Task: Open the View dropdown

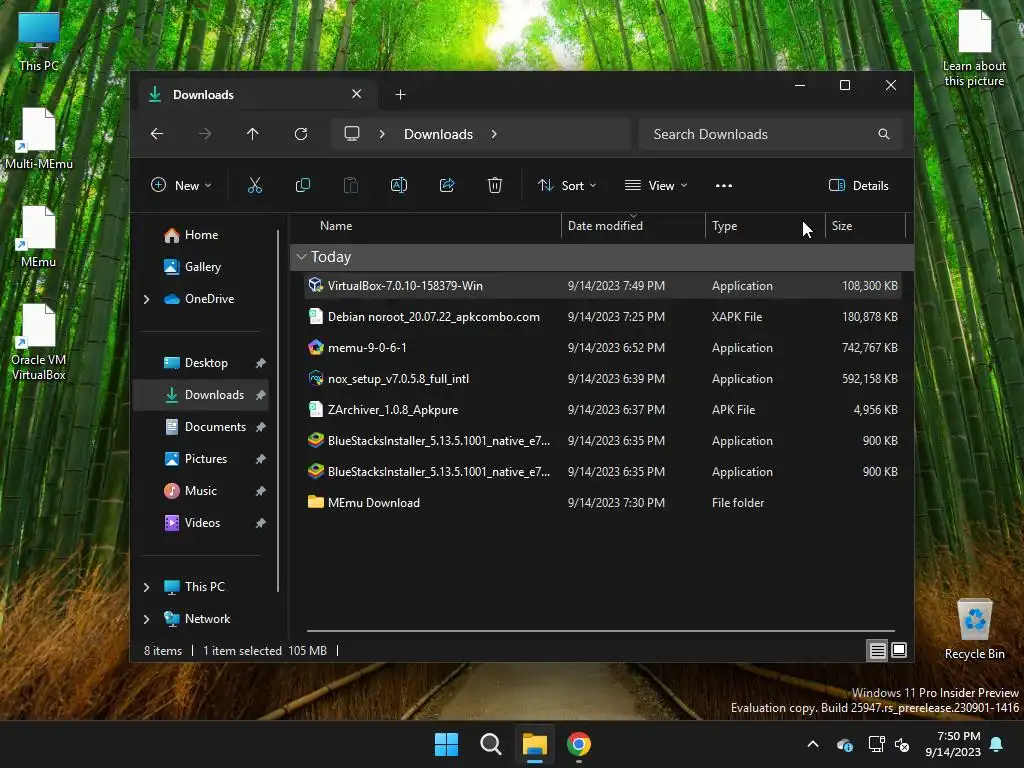Action: coord(656,185)
